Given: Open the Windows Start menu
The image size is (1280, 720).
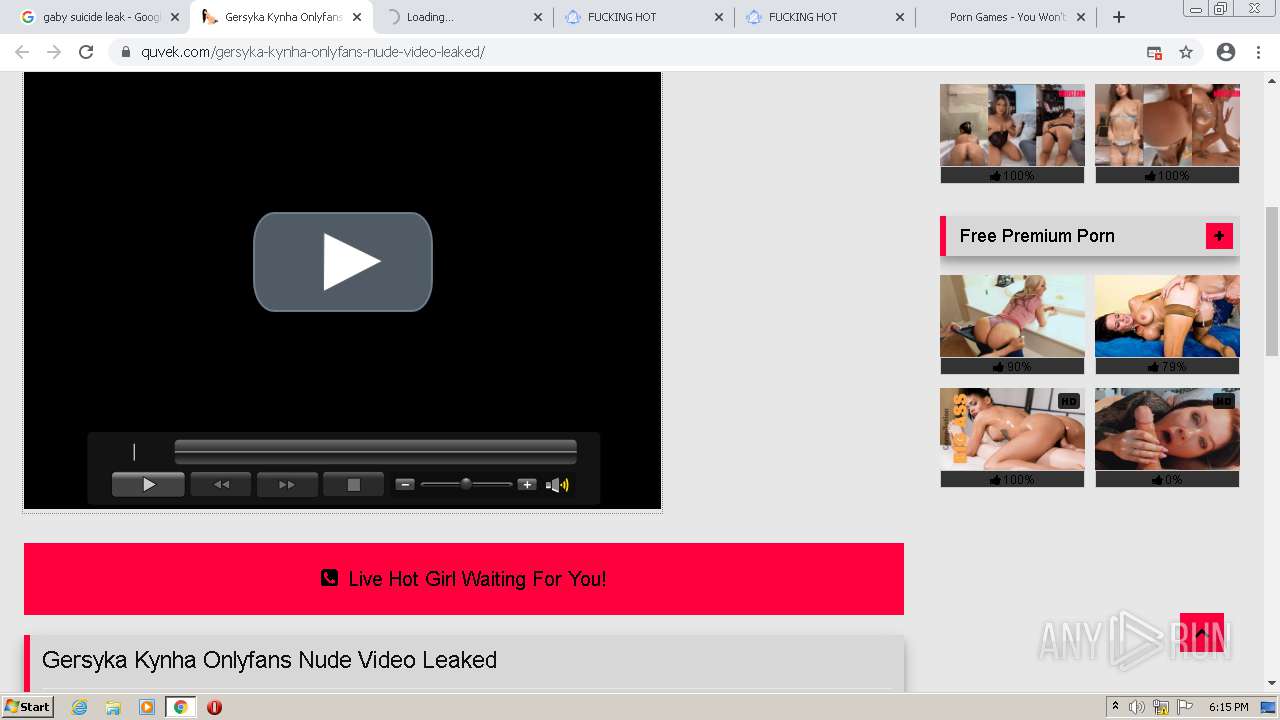Looking at the screenshot, I should pos(27,707).
